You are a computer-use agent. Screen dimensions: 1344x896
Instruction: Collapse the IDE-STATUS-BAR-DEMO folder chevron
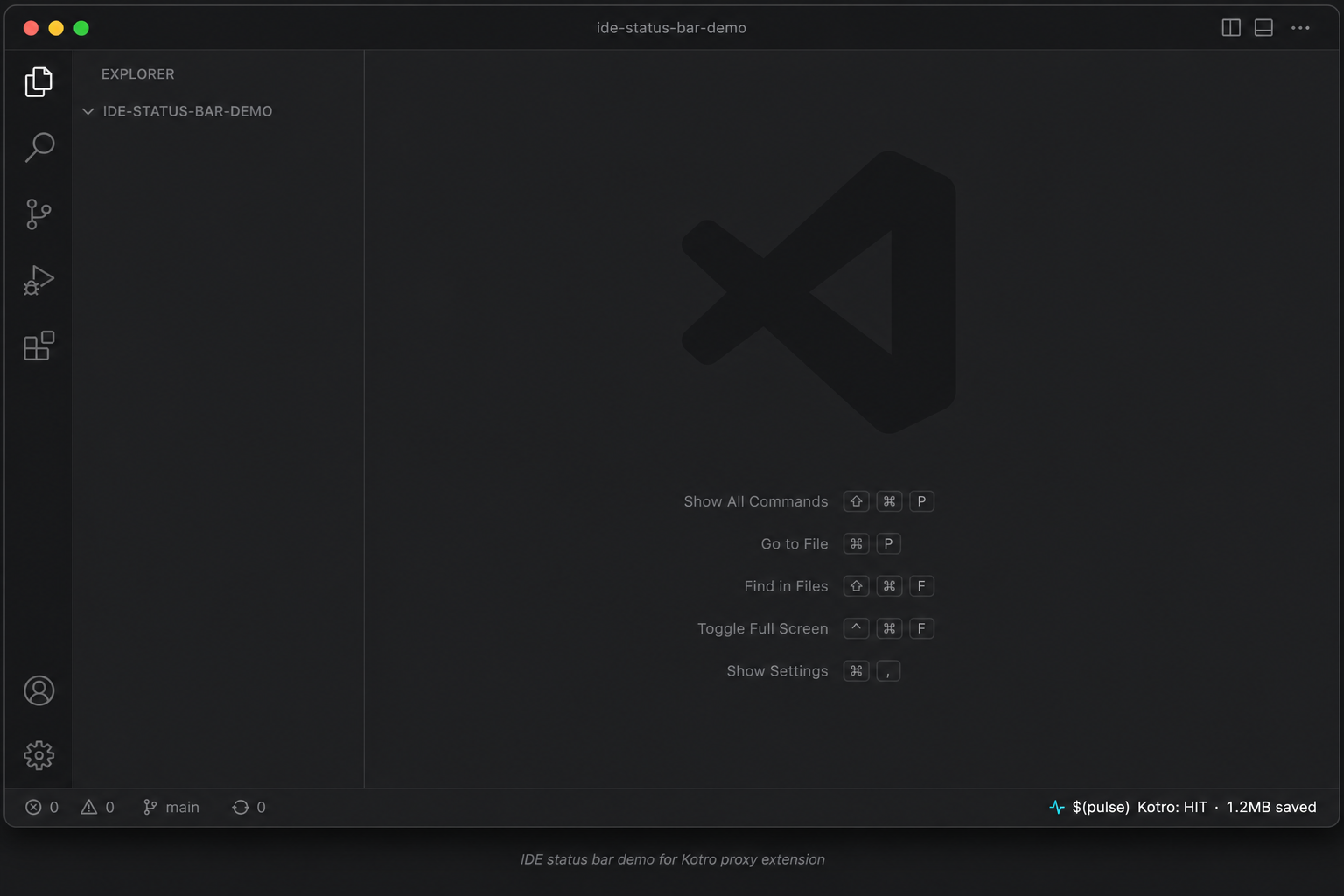point(87,111)
